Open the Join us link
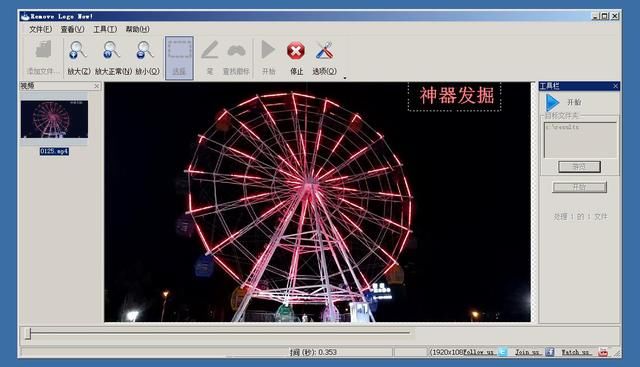Viewport: 640px width, 367px height. coord(527,352)
